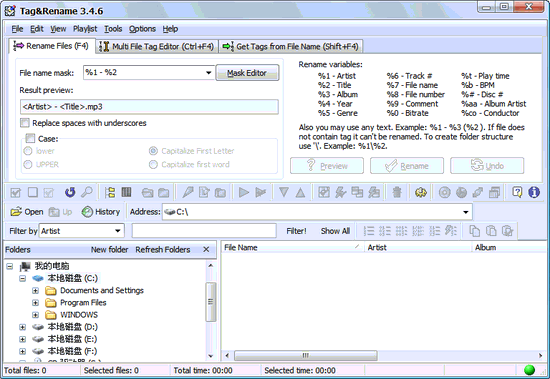Open the Playlist menu
This screenshot has height=379, width=550.
tap(85, 29)
